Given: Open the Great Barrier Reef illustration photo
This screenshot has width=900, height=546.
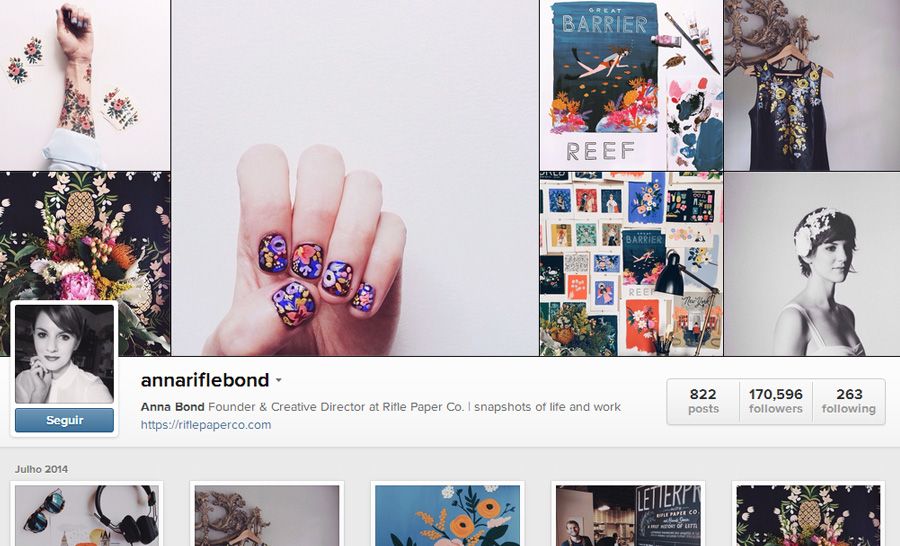Looking at the screenshot, I should (x=631, y=85).
